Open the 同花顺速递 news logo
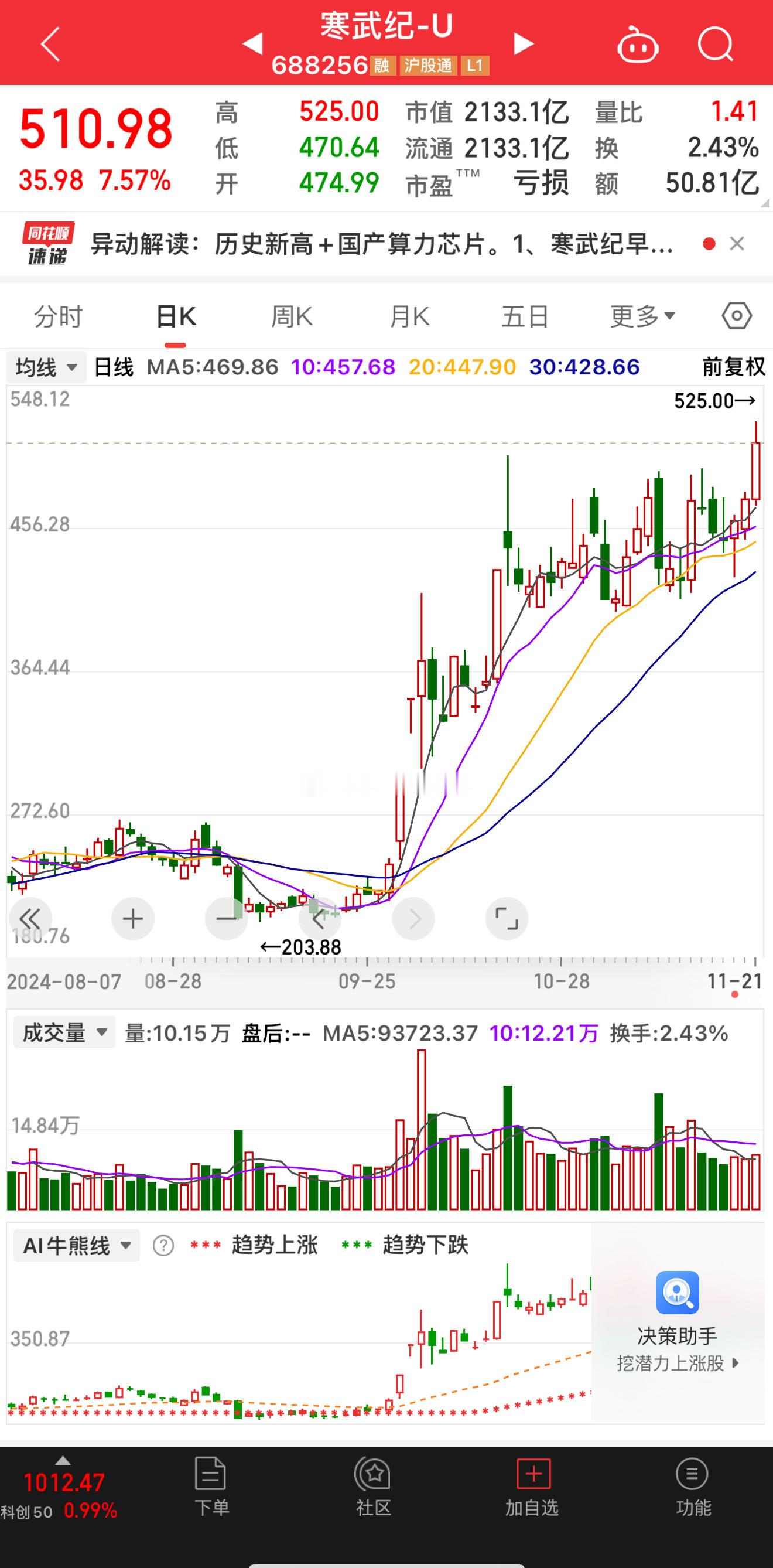The height and width of the screenshot is (1568, 773). (49, 244)
